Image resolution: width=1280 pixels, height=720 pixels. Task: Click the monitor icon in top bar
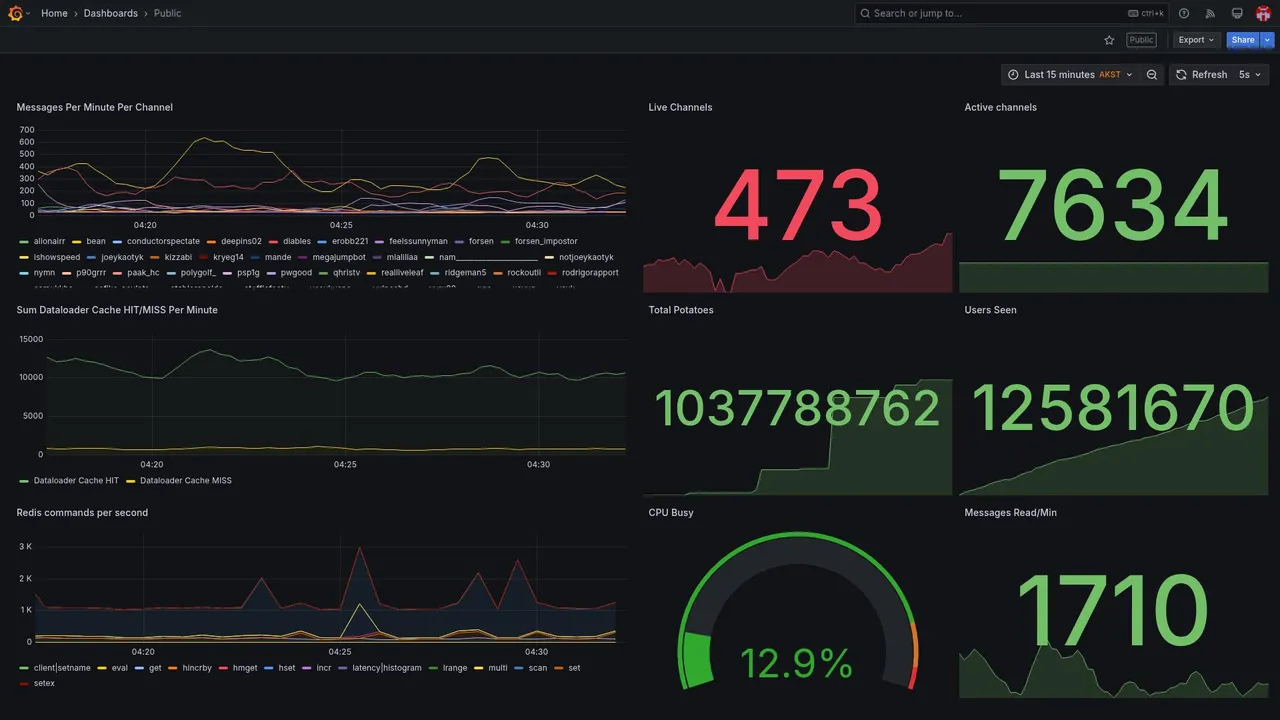pyautogui.click(x=1237, y=13)
